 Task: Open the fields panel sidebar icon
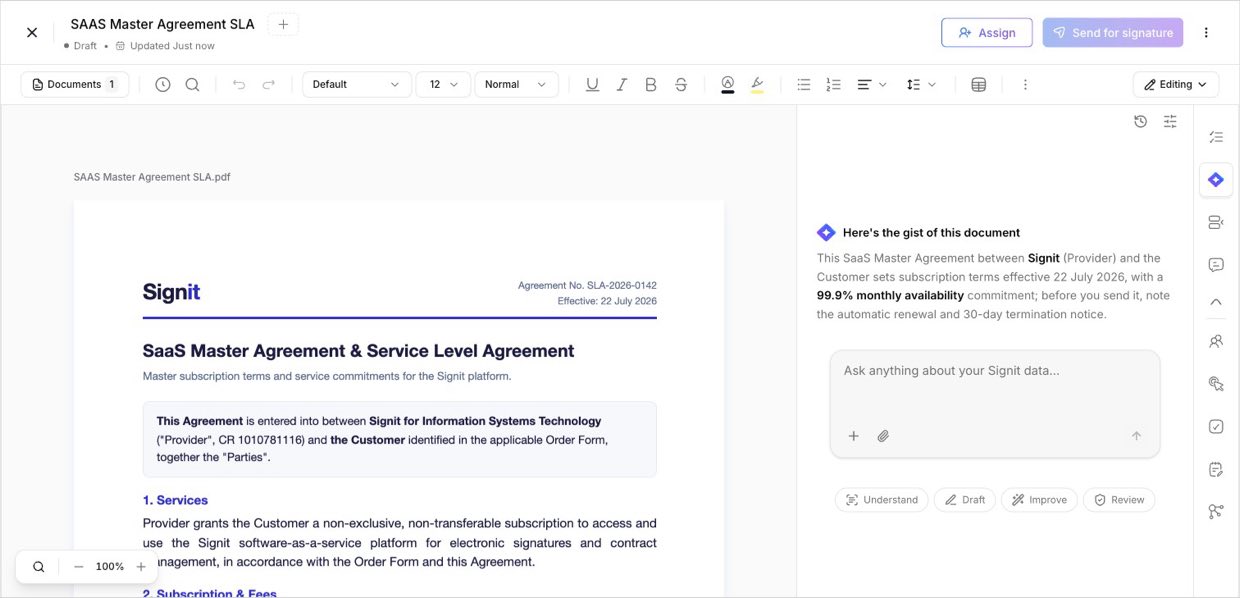tap(1216, 222)
